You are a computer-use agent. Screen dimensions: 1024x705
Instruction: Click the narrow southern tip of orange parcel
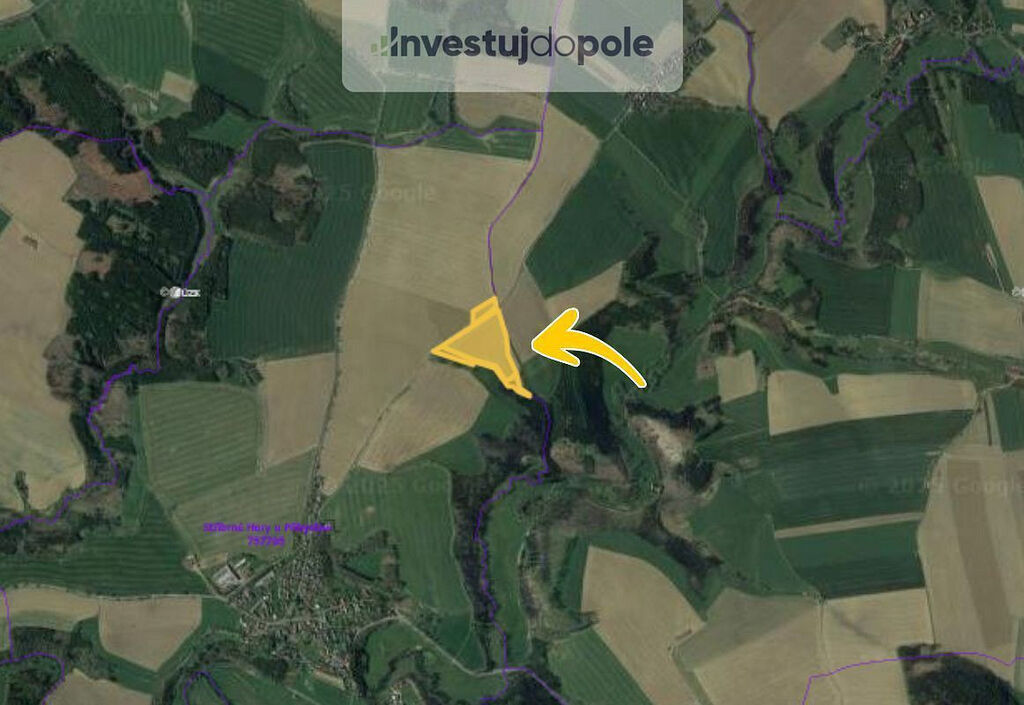(x=522, y=391)
